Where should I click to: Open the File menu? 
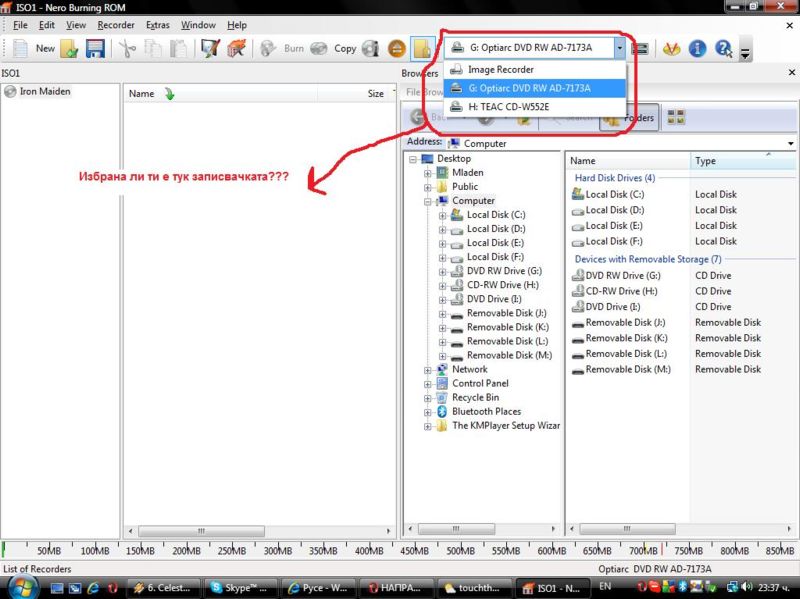pyautogui.click(x=20, y=25)
